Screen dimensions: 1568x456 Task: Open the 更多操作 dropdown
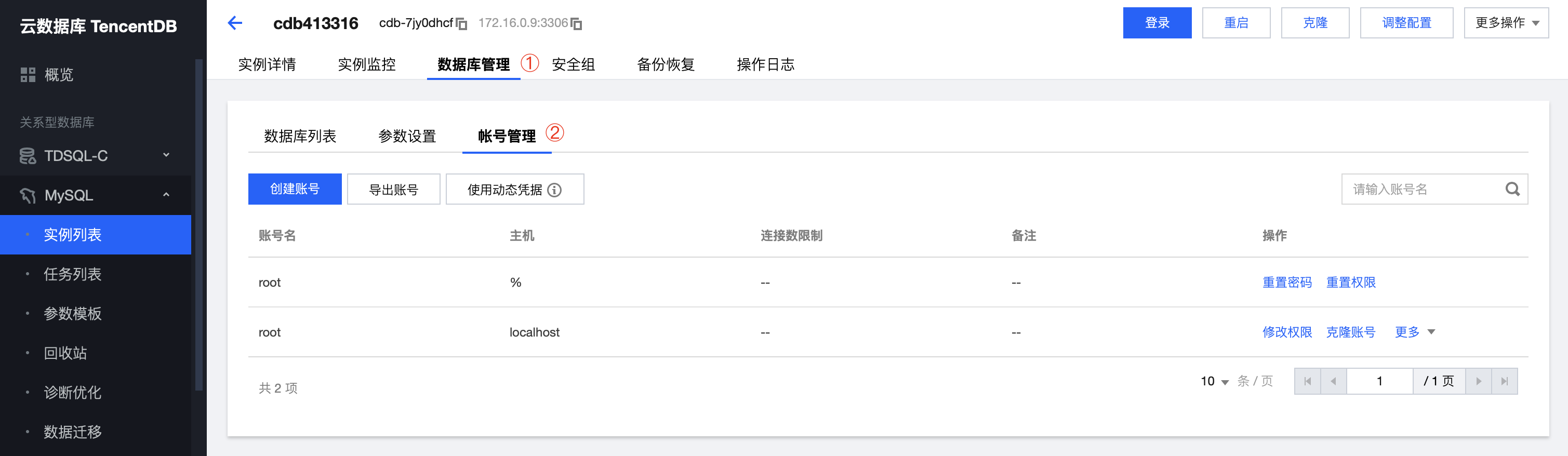tap(1506, 23)
